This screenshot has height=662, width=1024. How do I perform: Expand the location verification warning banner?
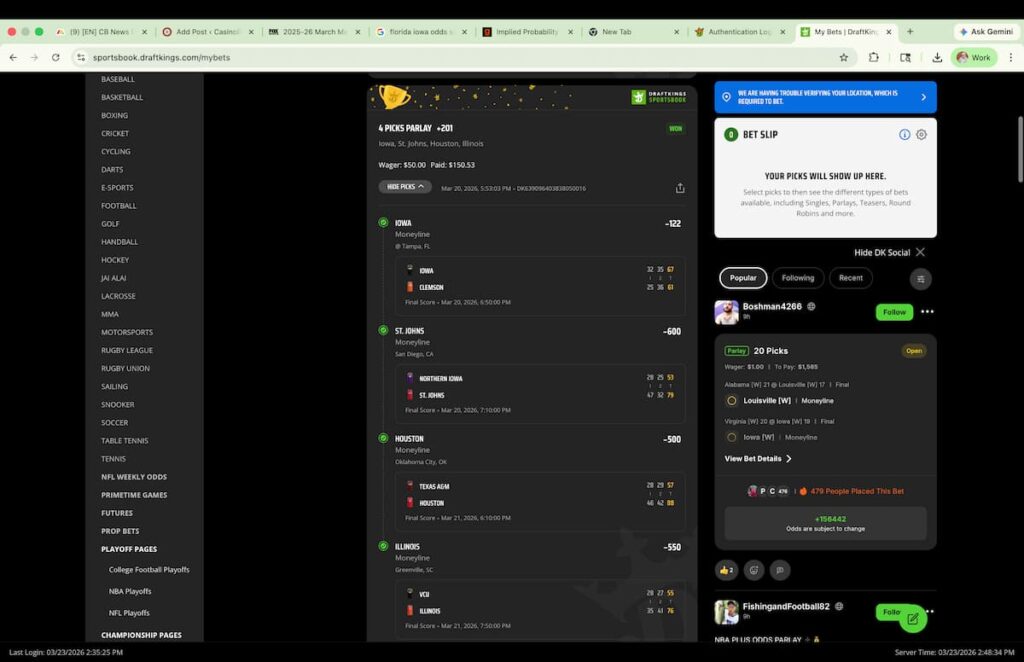(x=923, y=97)
